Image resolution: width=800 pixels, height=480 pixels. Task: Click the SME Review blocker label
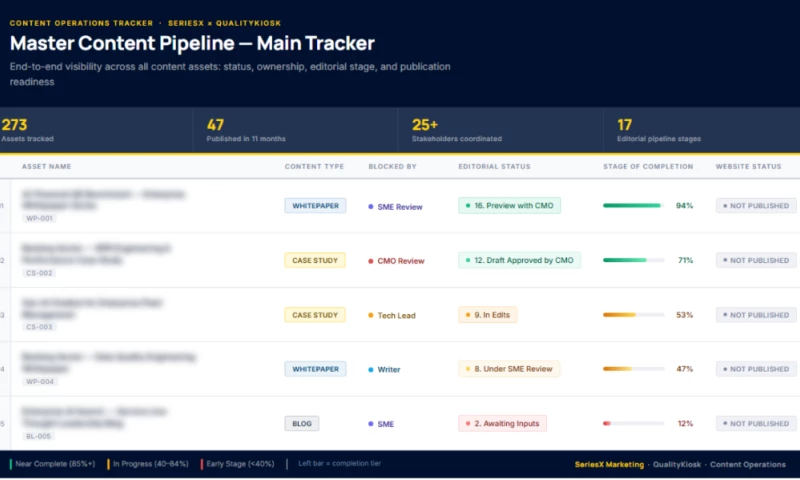[395, 207]
